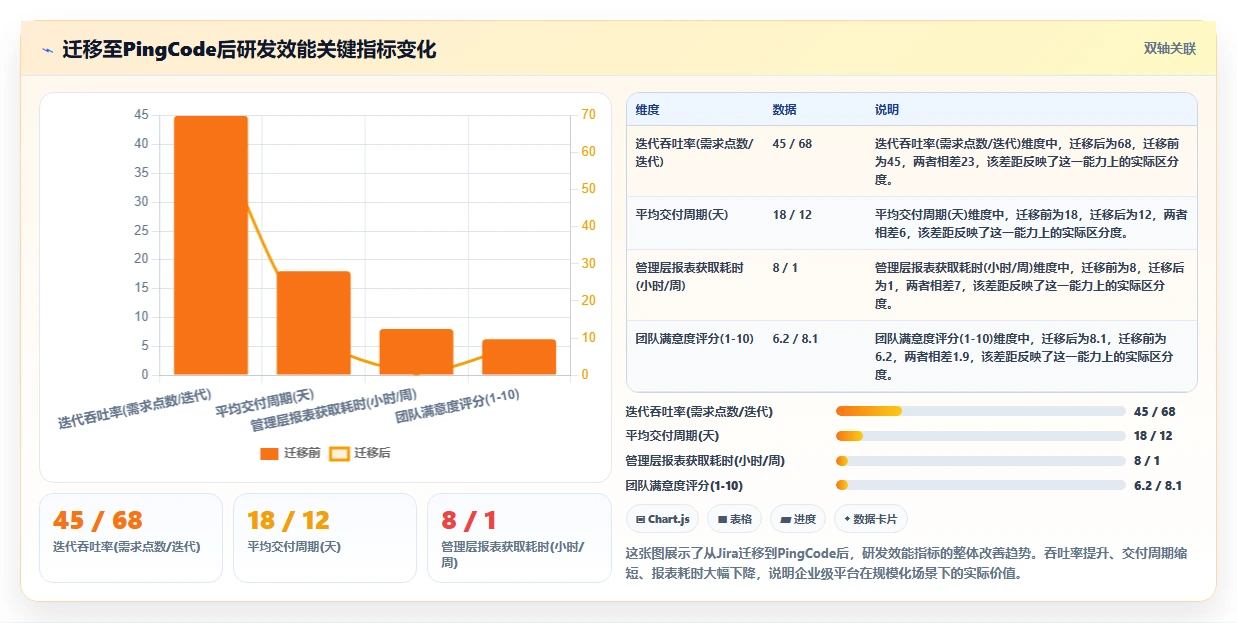Click the 18 / 12 value beside progress bar
1237x623 pixels.
click(x=1153, y=436)
